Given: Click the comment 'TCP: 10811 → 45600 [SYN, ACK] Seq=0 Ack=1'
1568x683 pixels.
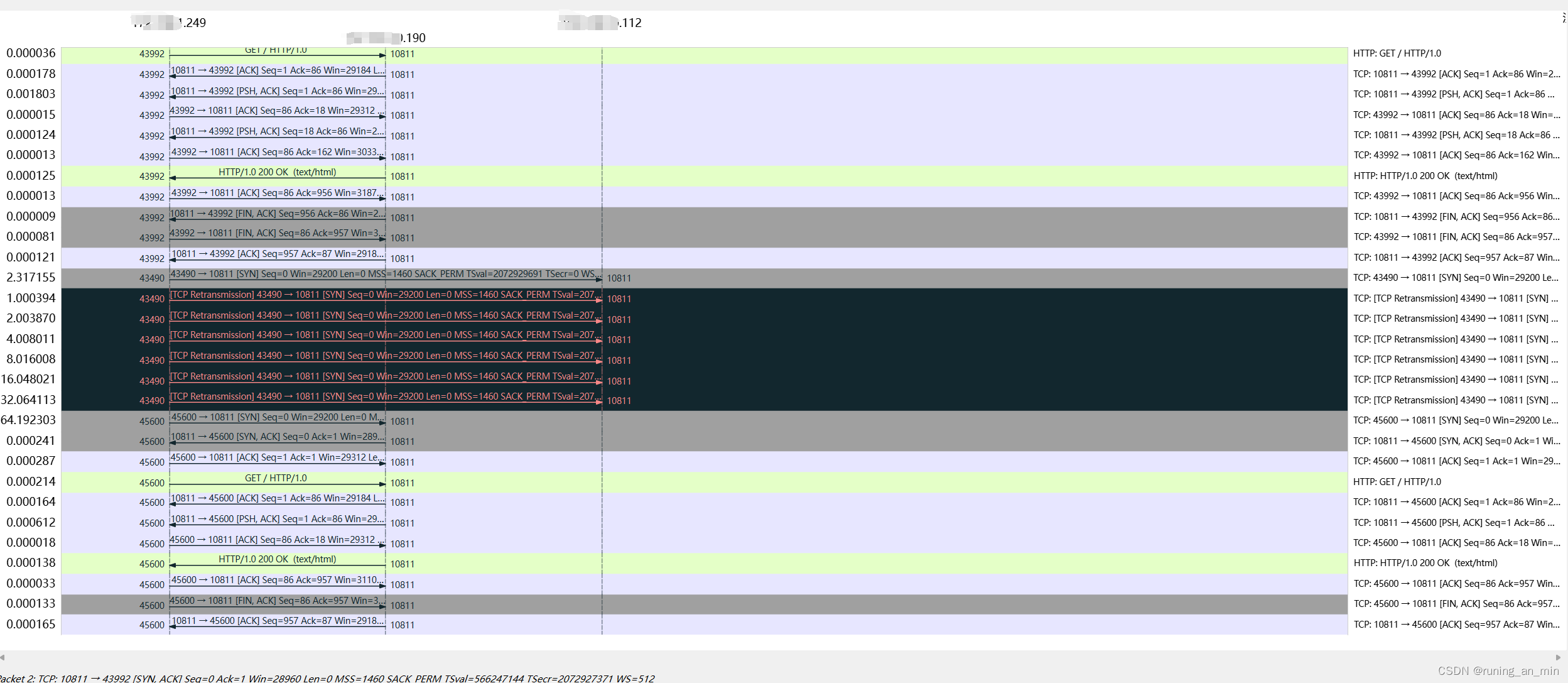Looking at the screenshot, I should 1456,441.
